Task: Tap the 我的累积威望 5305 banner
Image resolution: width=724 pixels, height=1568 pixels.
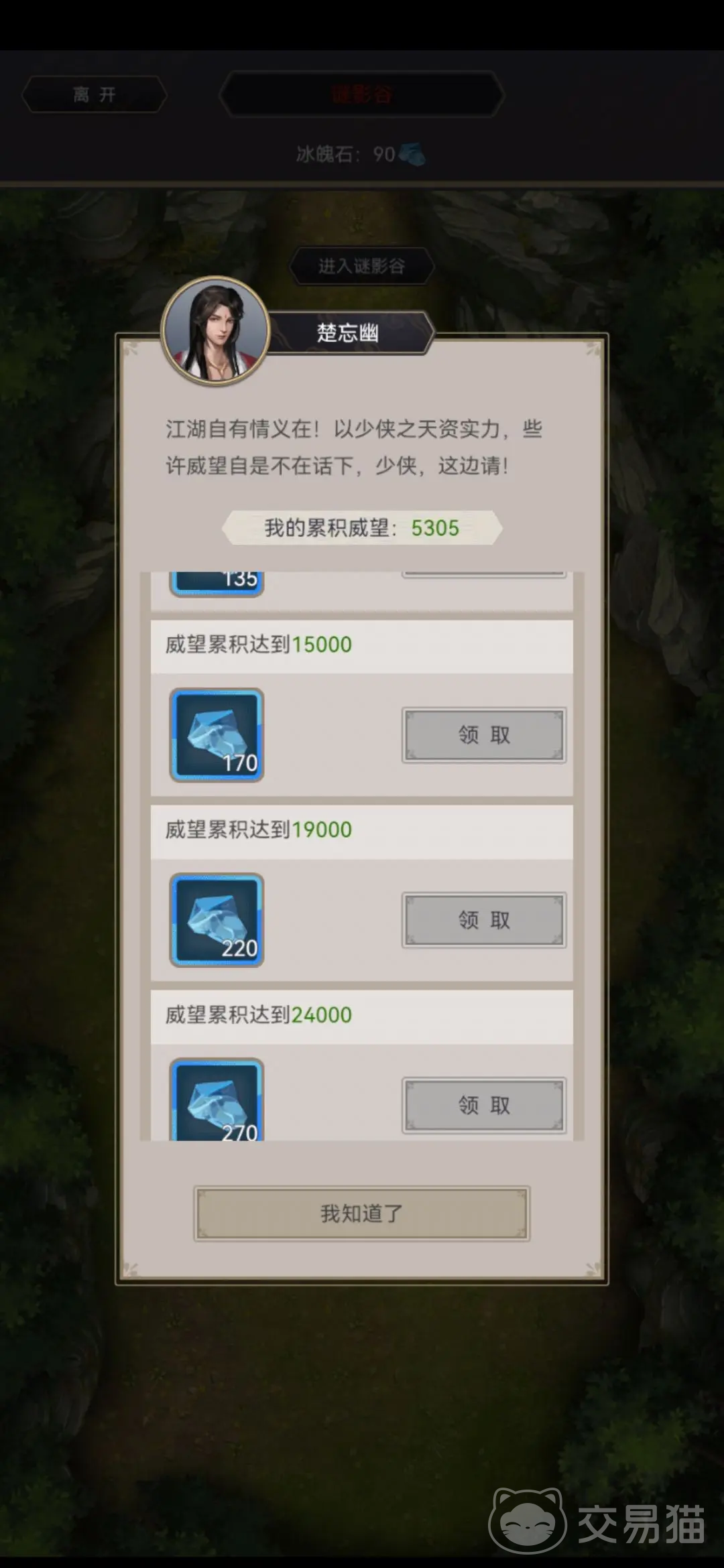Action: pos(362,528)
